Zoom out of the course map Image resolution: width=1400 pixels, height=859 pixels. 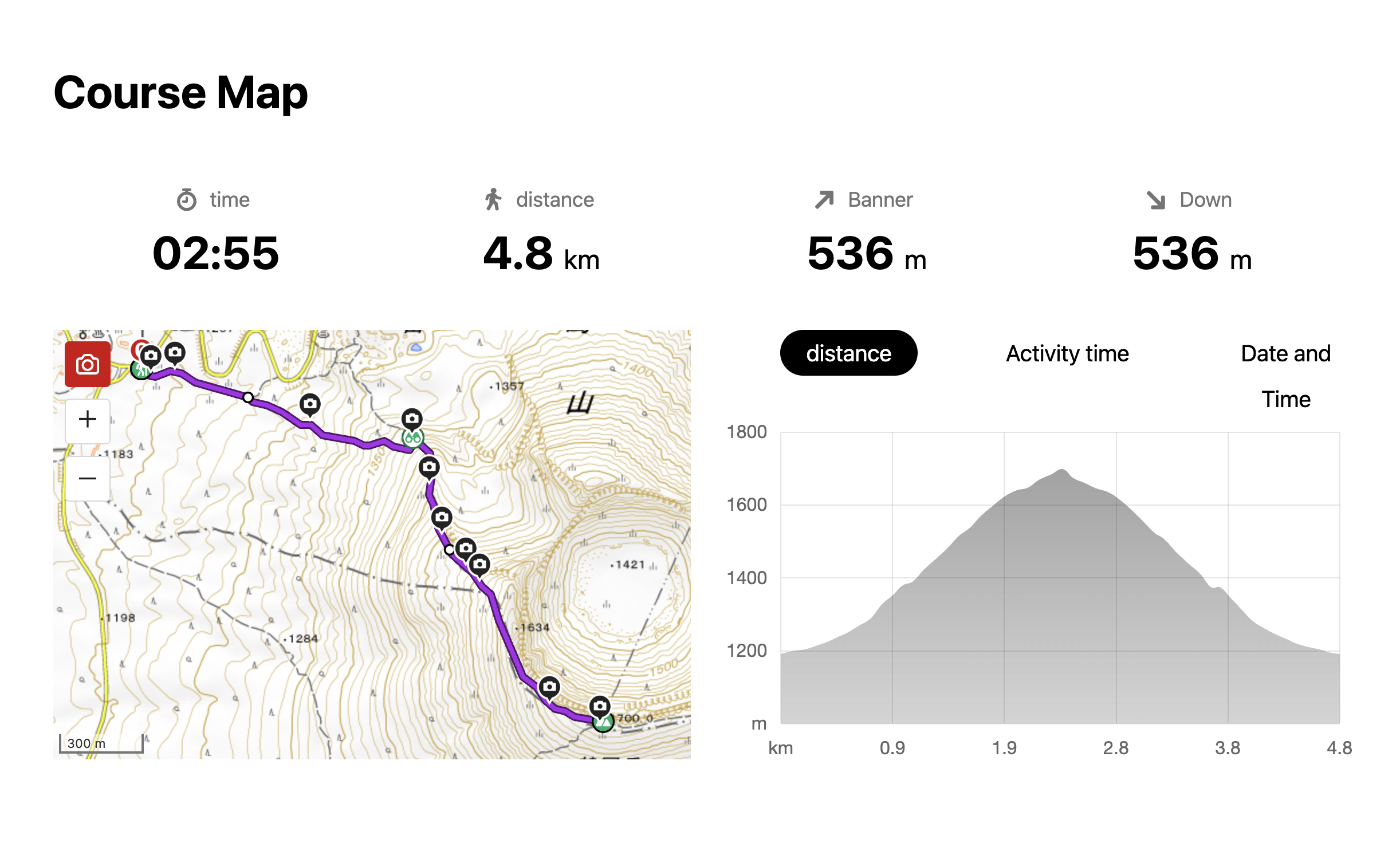pos(87,478)
